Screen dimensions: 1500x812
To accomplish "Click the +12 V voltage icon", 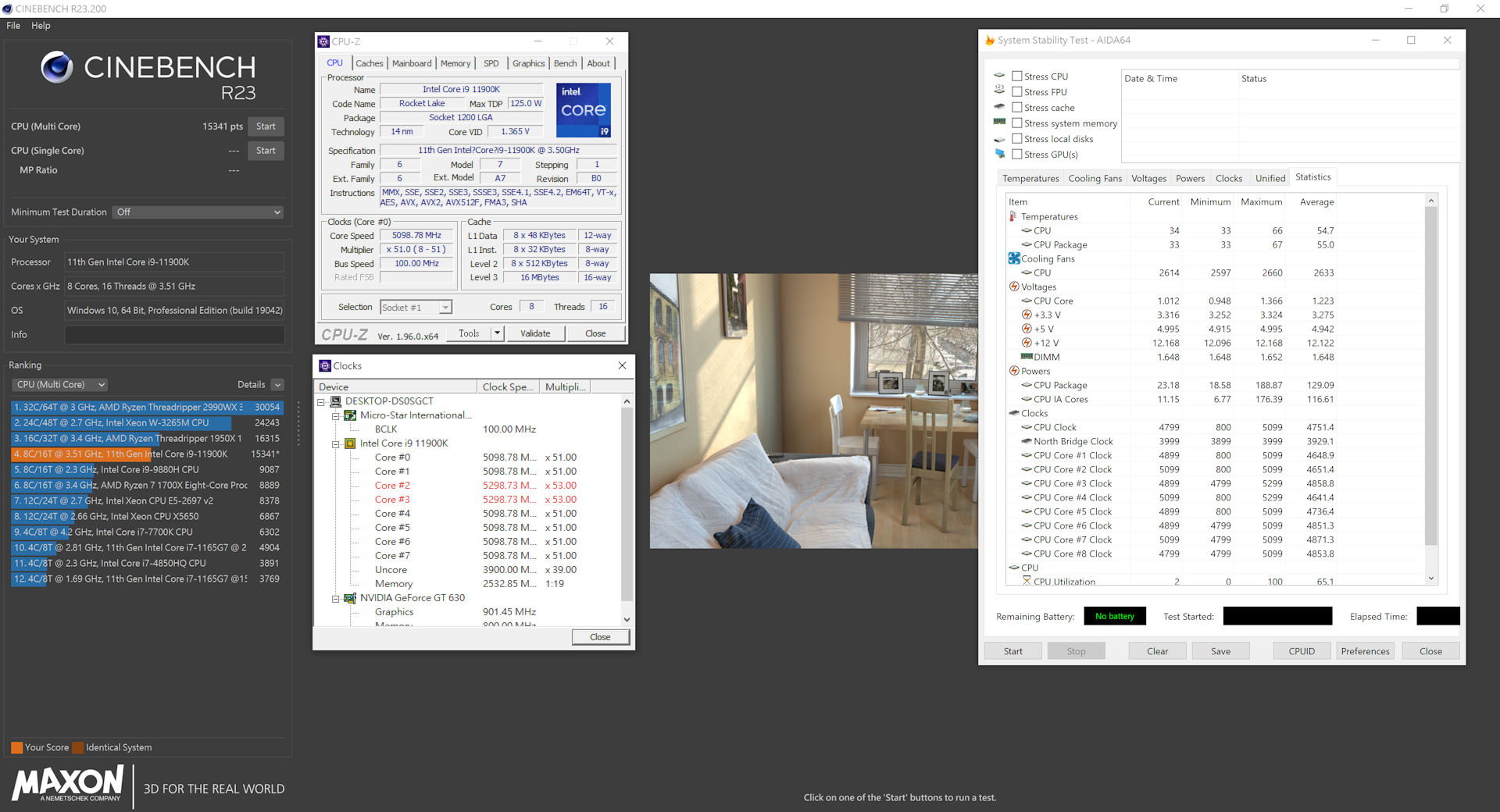I will click(1027, 343).
